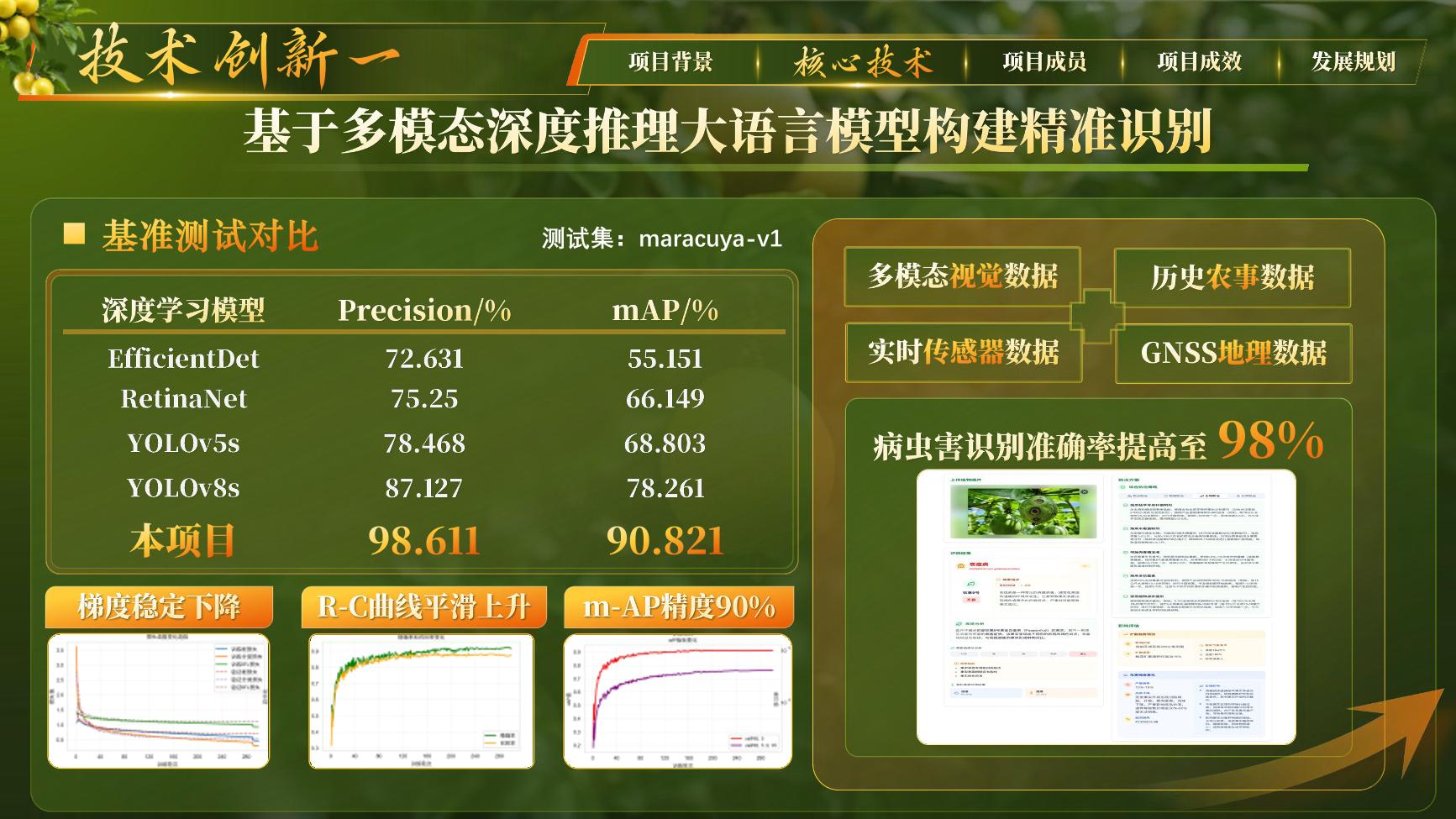
Task: Go to the 项目成效 tab
Action: [1199, 62]
